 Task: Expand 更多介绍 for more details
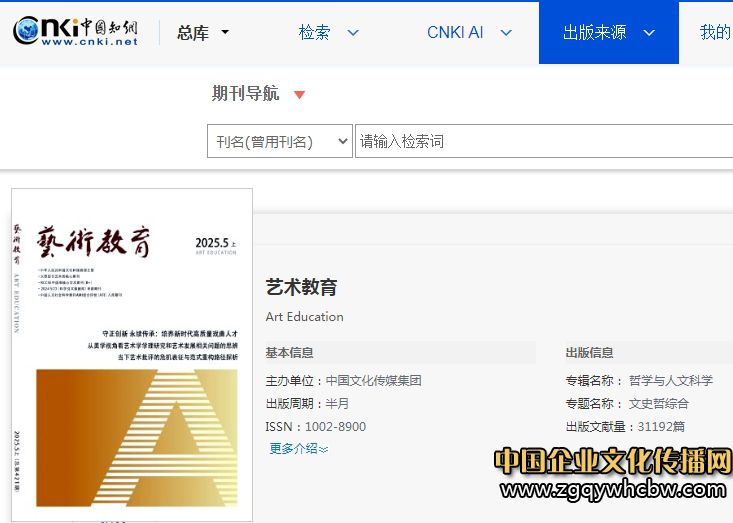298,449
